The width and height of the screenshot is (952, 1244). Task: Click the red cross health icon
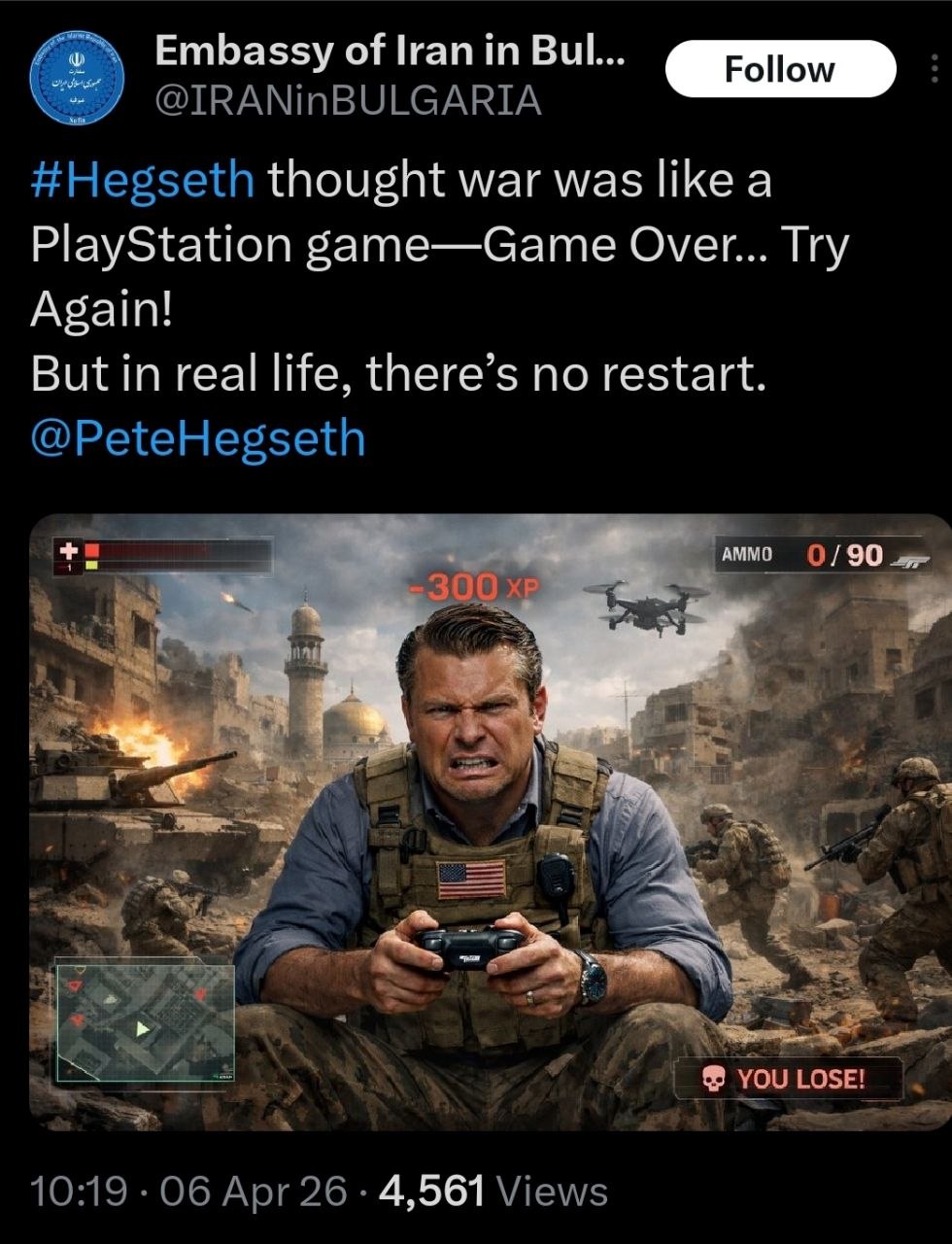tap(68, 550)
